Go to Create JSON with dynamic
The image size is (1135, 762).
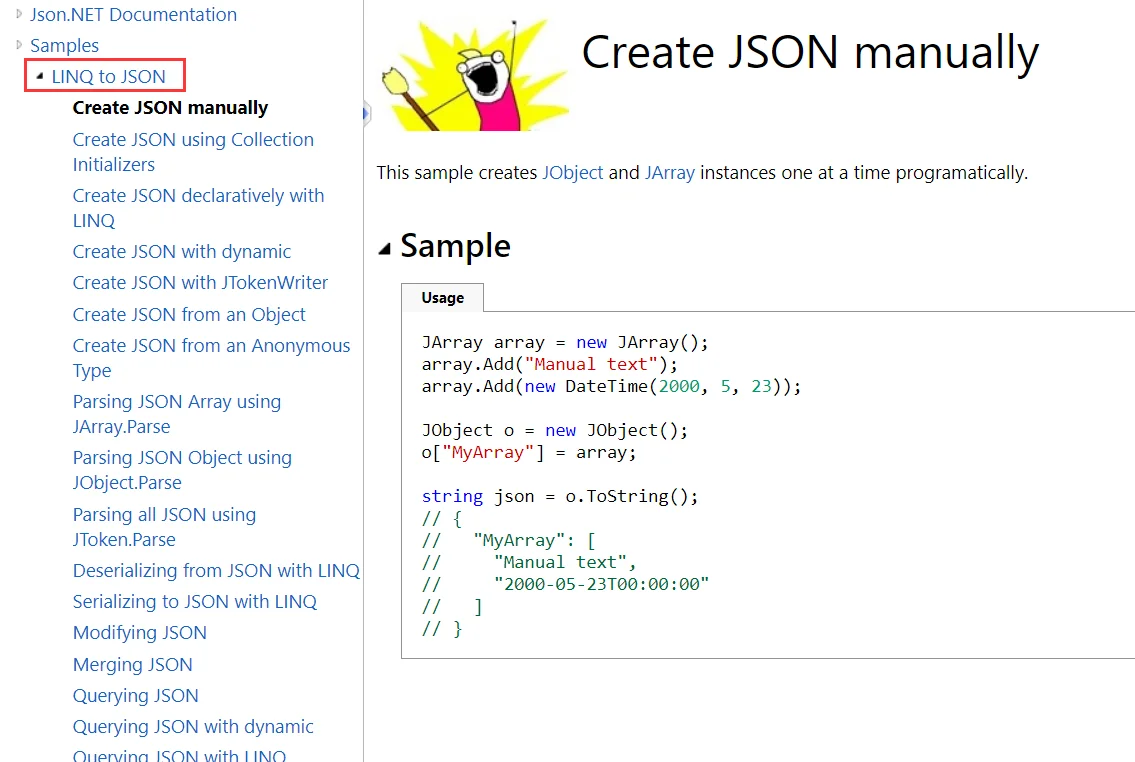(182, 251)
